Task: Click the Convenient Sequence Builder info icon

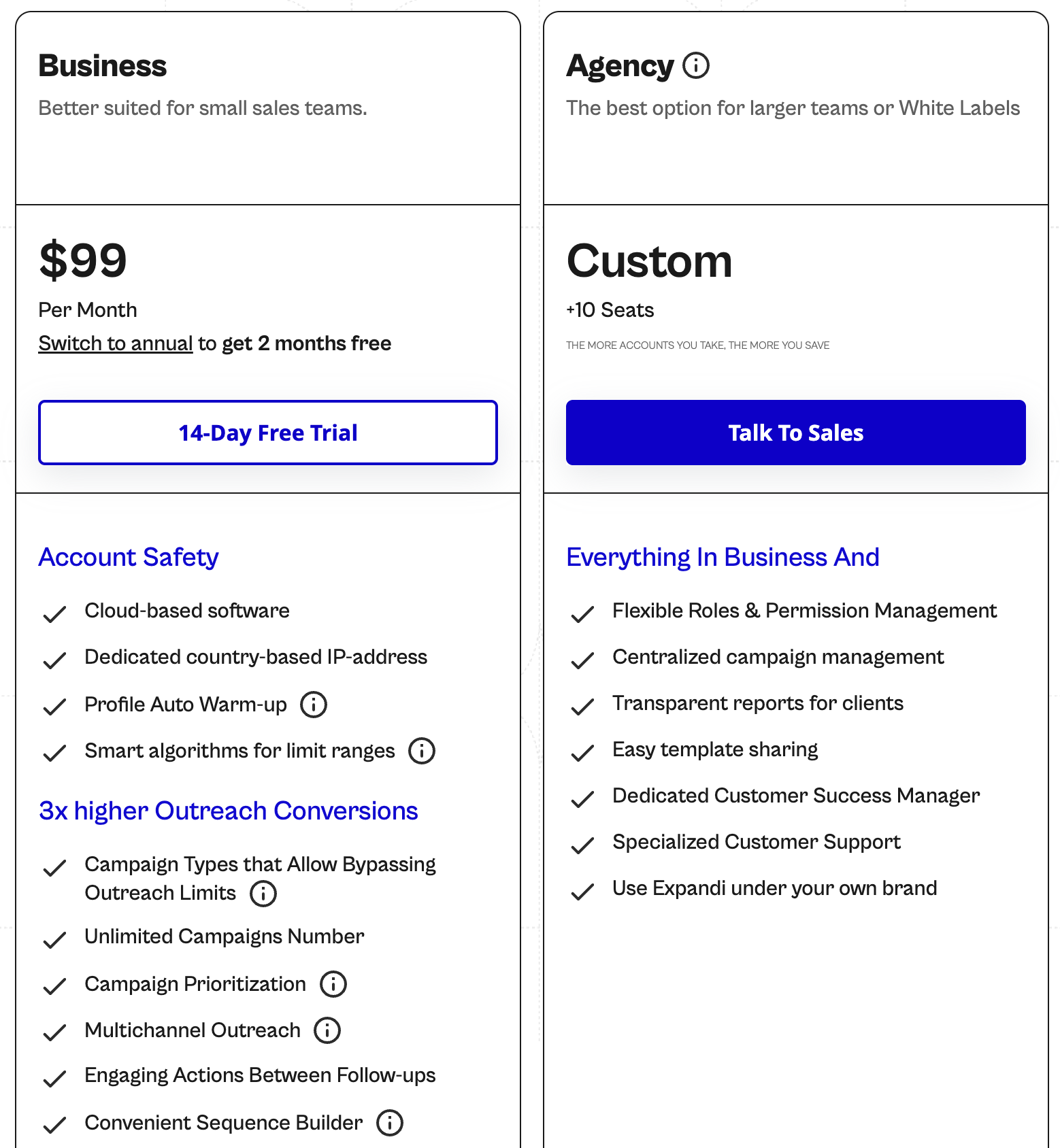Action: click(389, 1123)
